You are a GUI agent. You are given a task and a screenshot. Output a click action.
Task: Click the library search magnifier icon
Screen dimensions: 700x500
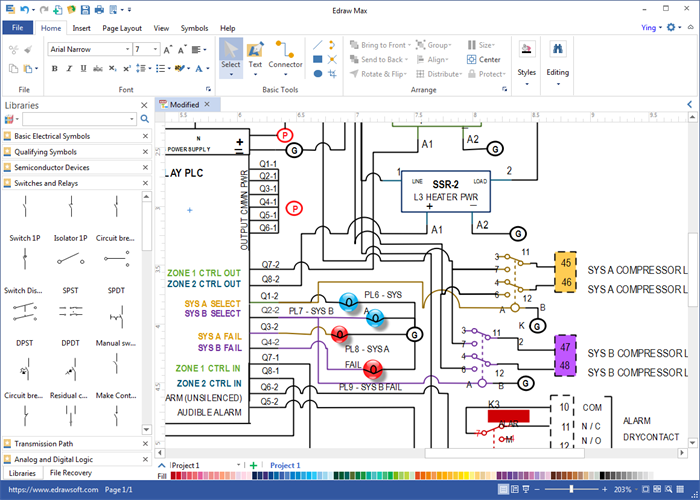coord(145,119)
